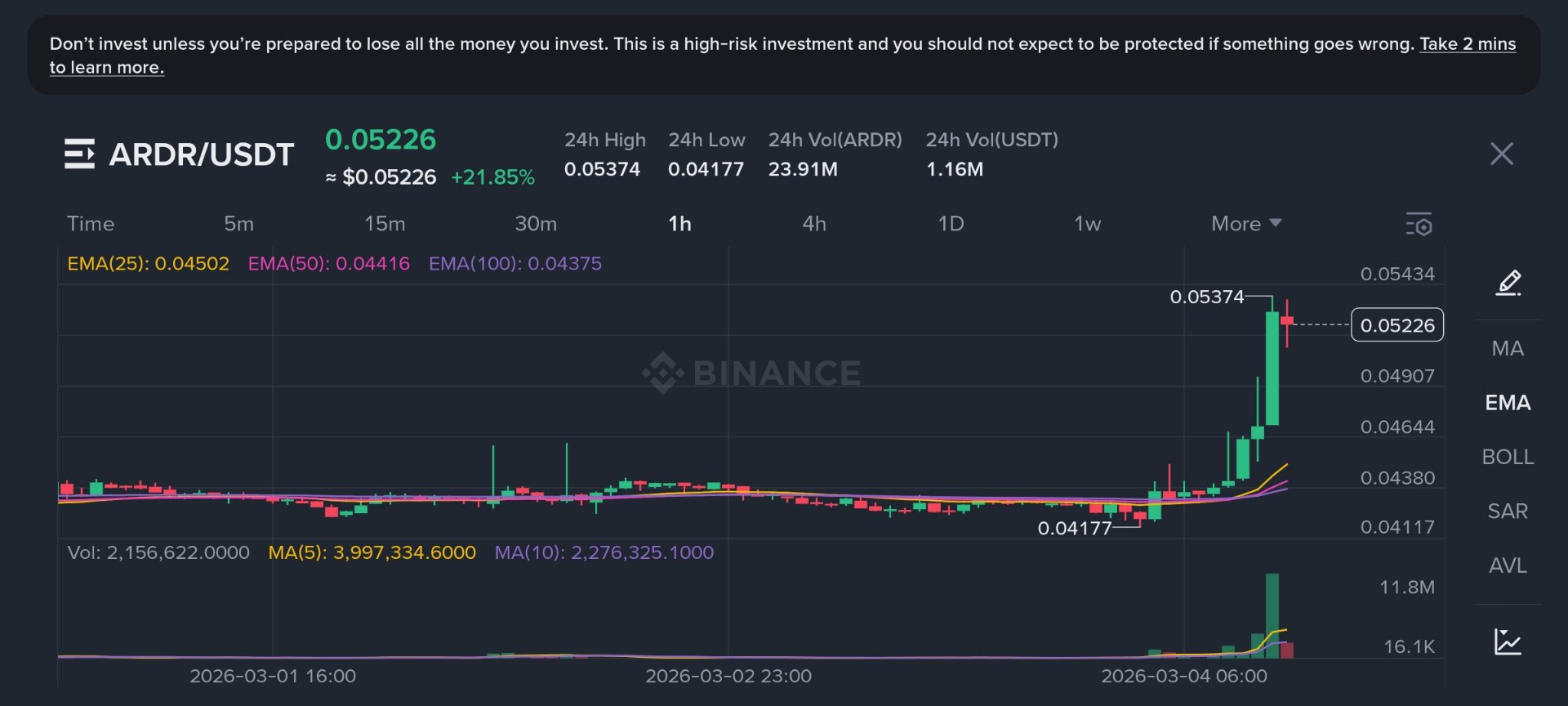Click the EMA(50): 0.04416 legend
This screenshot has width=1568, height=706.
[328, 264]
